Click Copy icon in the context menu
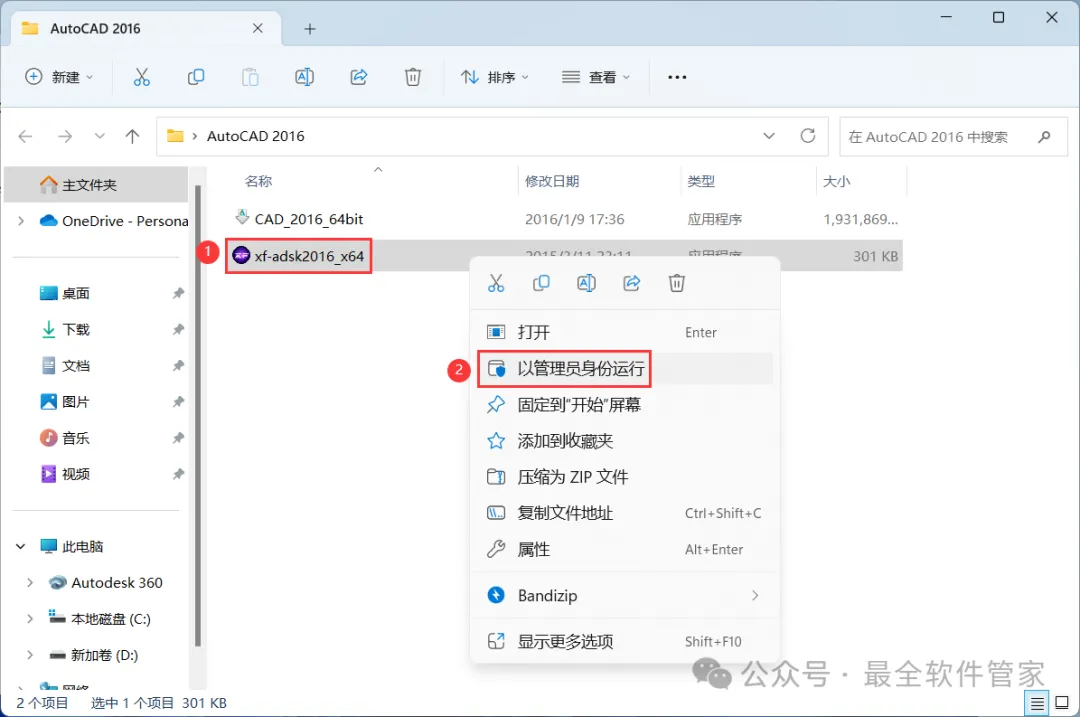1080x717 pixels. 541,283
